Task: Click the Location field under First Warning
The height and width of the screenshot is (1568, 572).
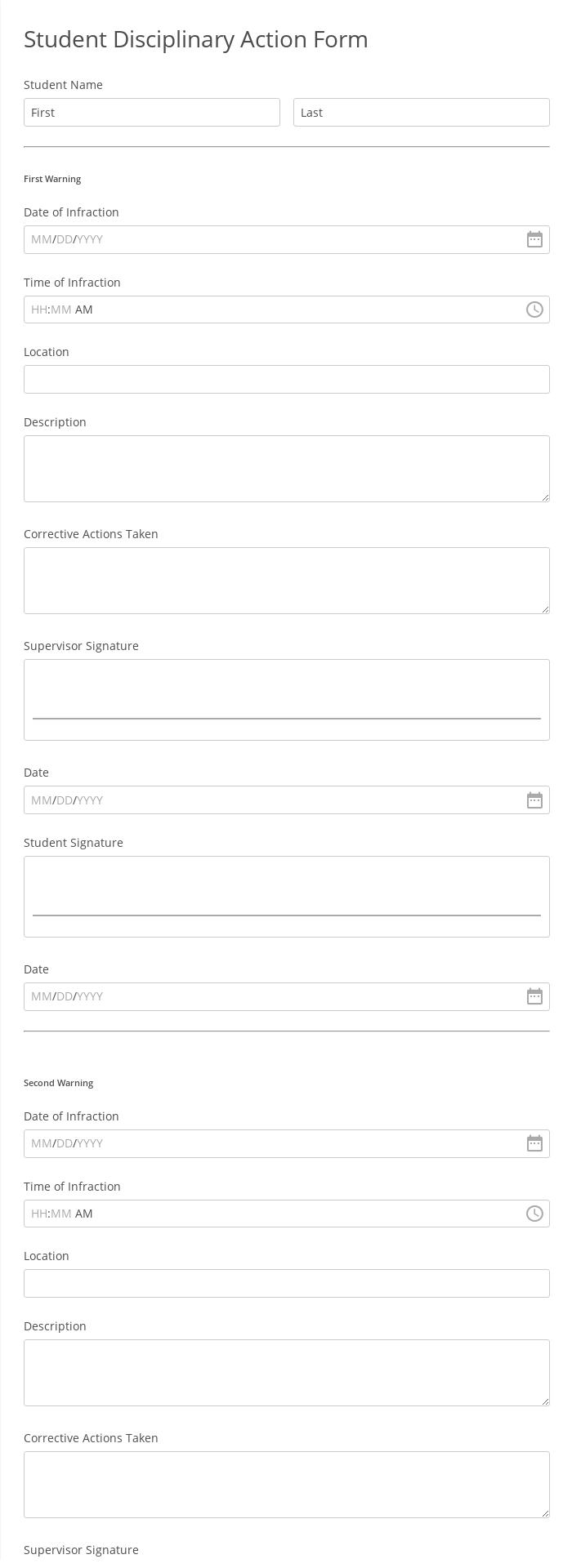Action: click(286, 379)
